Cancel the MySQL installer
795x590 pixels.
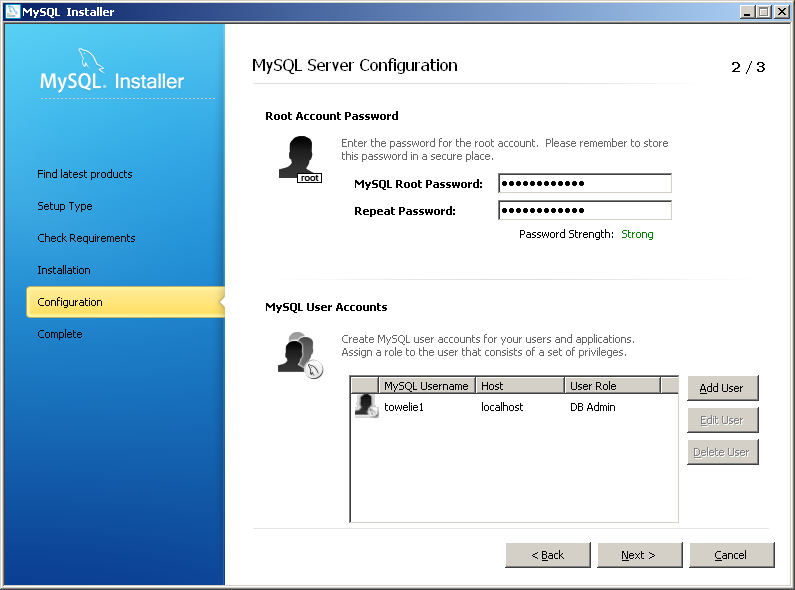coord(732,555)
